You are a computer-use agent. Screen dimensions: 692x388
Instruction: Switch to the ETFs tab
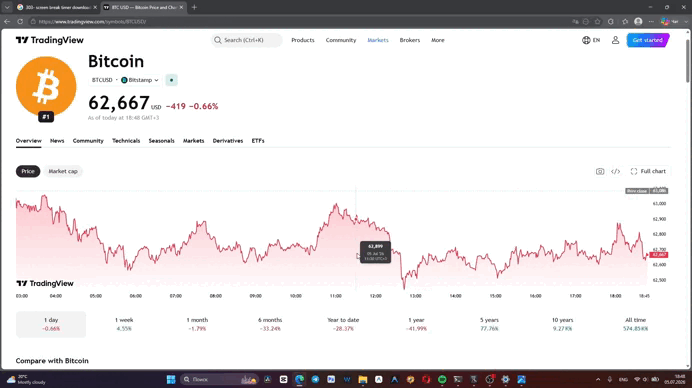[258, 141]
